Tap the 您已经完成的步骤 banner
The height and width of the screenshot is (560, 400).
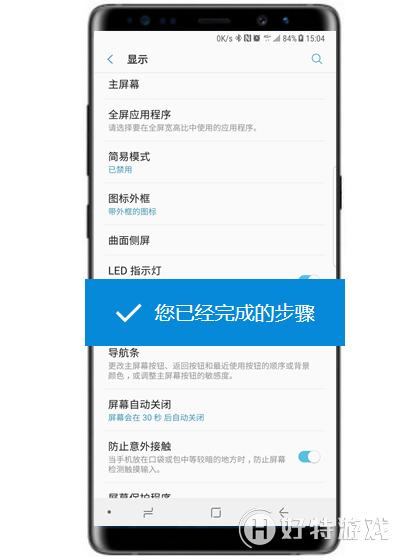point(215,312)
